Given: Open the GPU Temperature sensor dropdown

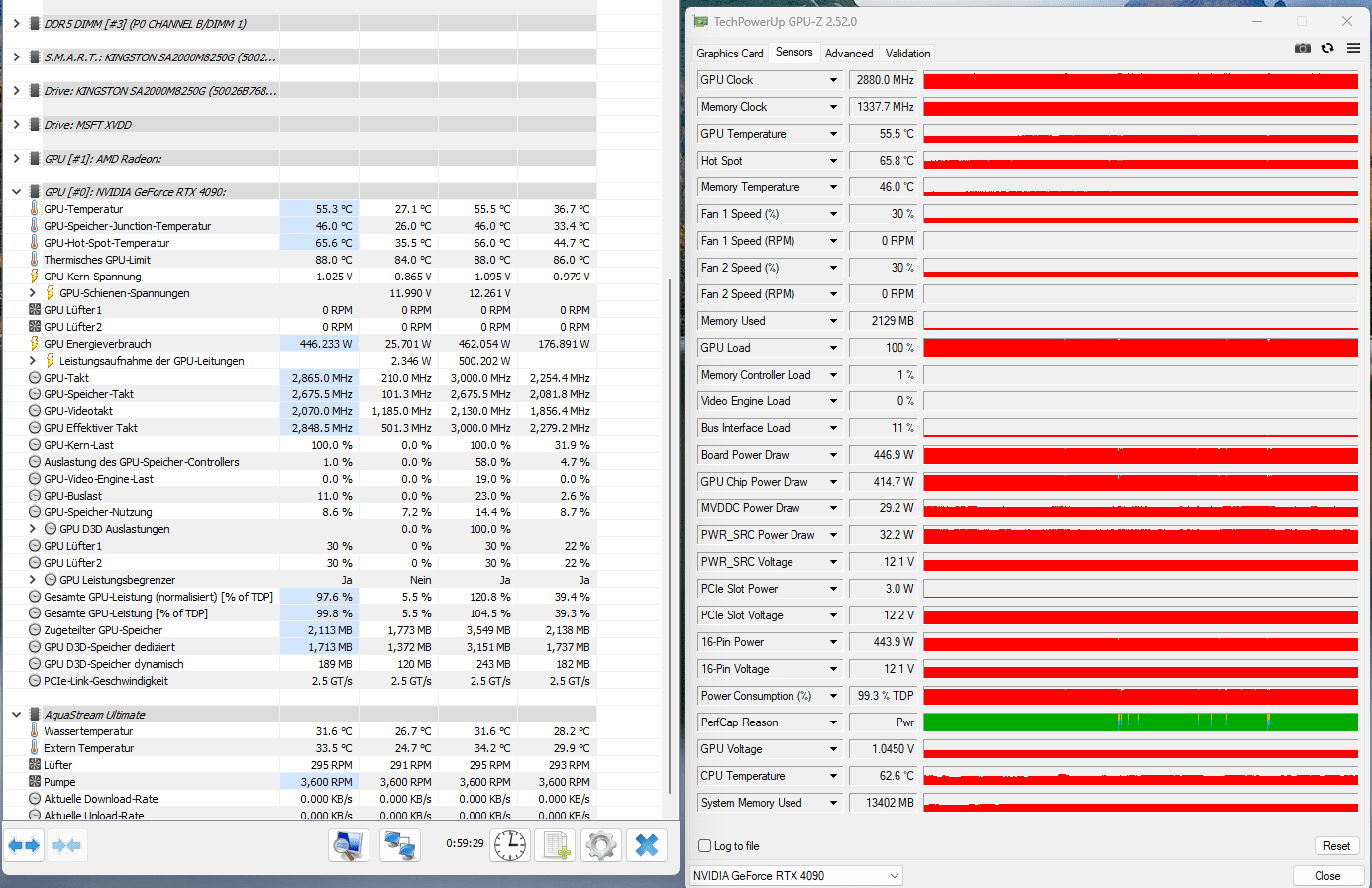Looking at the screenshot, I should tap(833, 134).
